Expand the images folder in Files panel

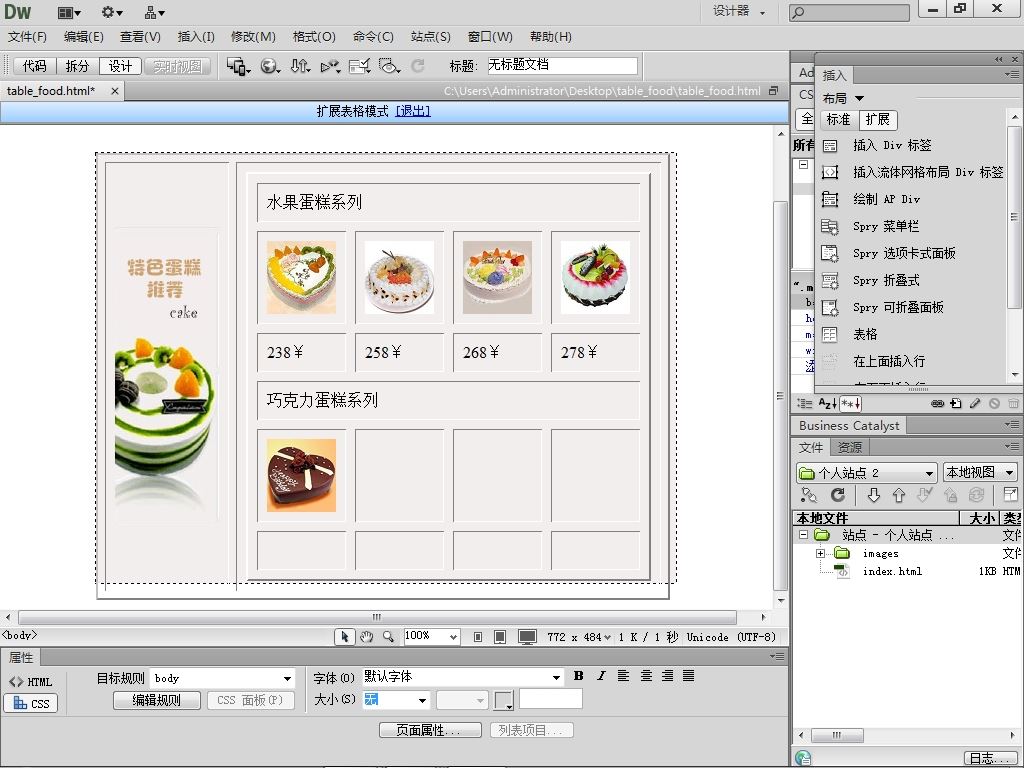point(820,553)
